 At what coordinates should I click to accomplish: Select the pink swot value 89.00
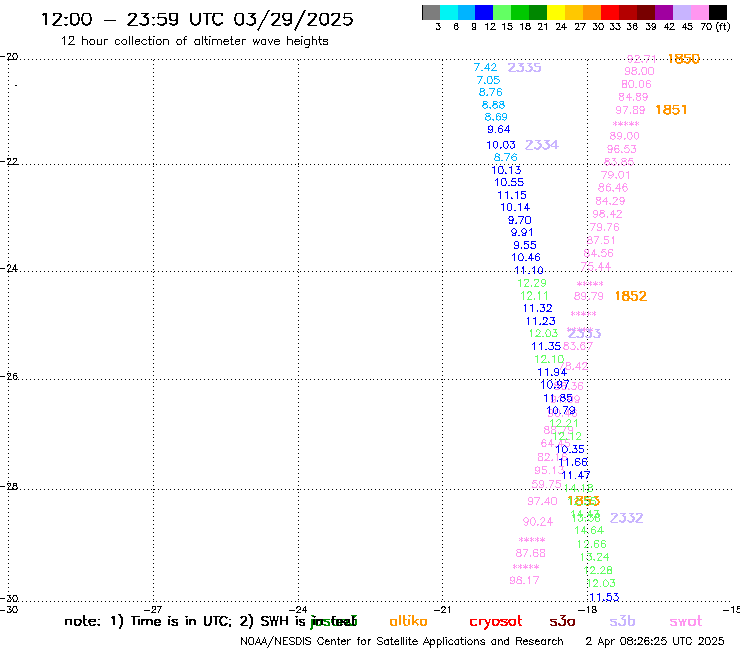click(x=624, y=136)
